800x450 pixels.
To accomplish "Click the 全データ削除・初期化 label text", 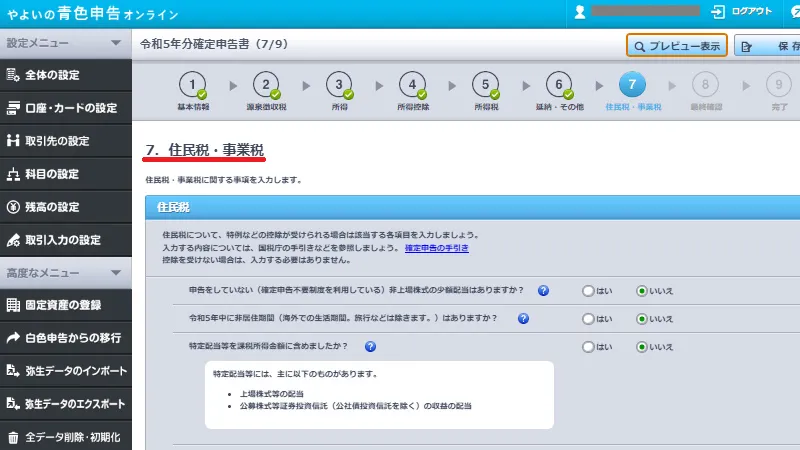I will tap(73, 437).
